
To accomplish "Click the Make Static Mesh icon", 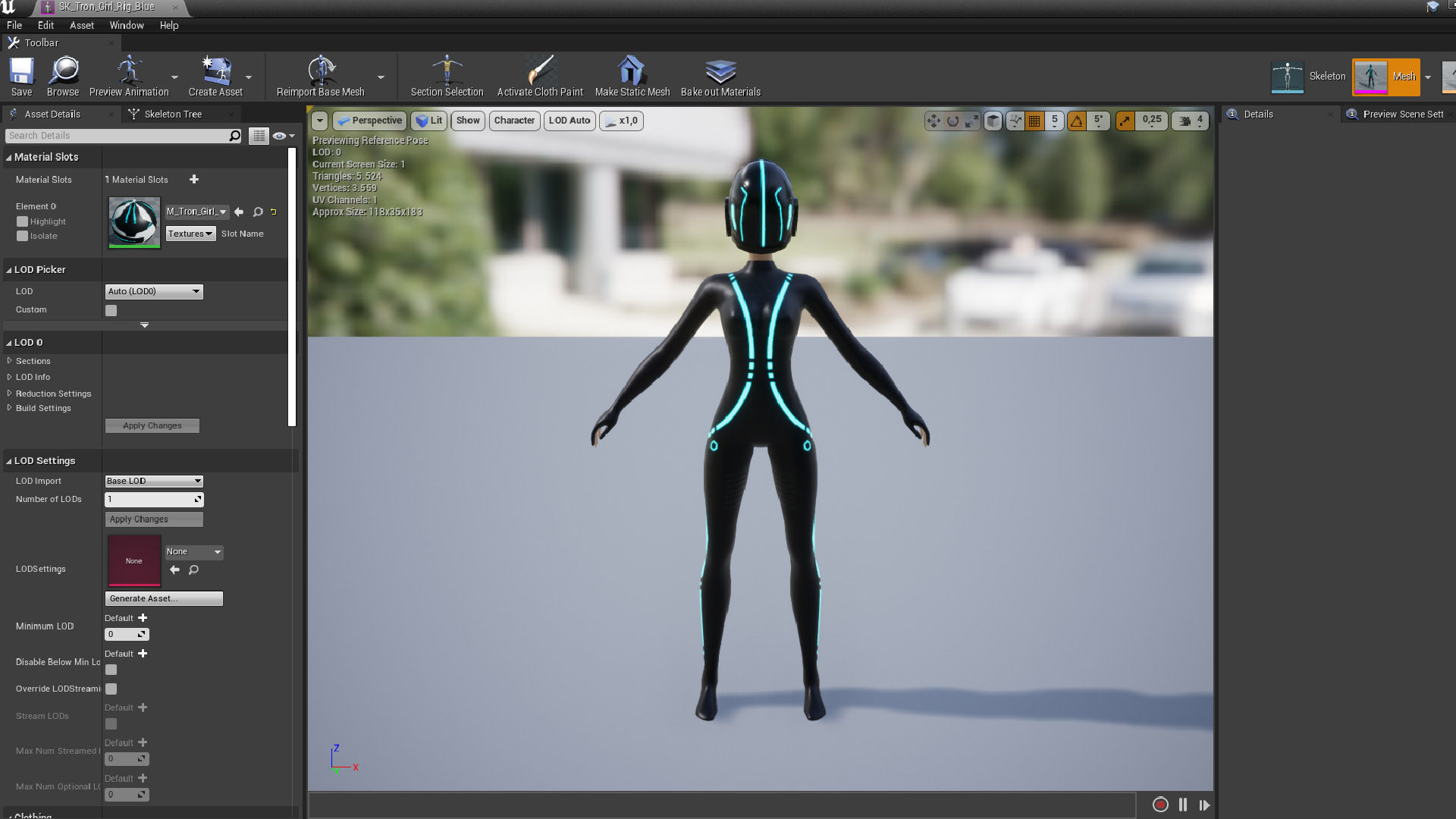I will (632, 75).
